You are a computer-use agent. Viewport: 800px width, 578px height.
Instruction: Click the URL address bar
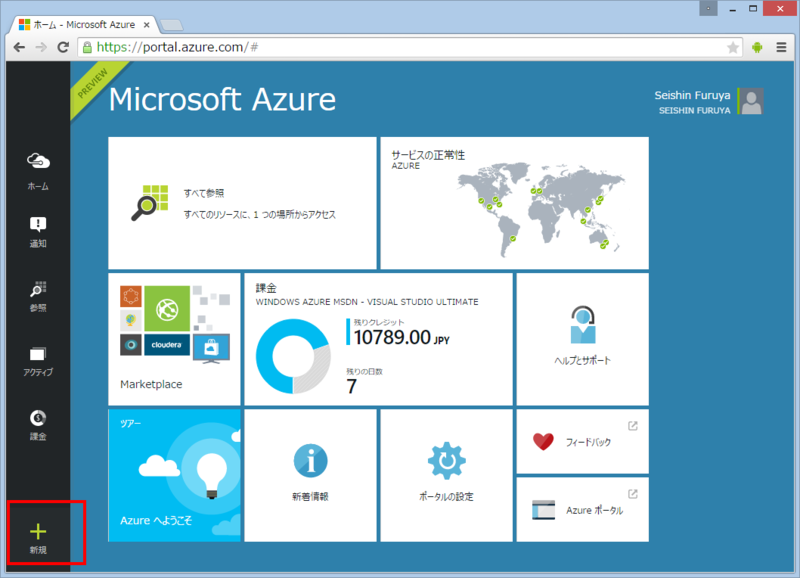[411, 47]
